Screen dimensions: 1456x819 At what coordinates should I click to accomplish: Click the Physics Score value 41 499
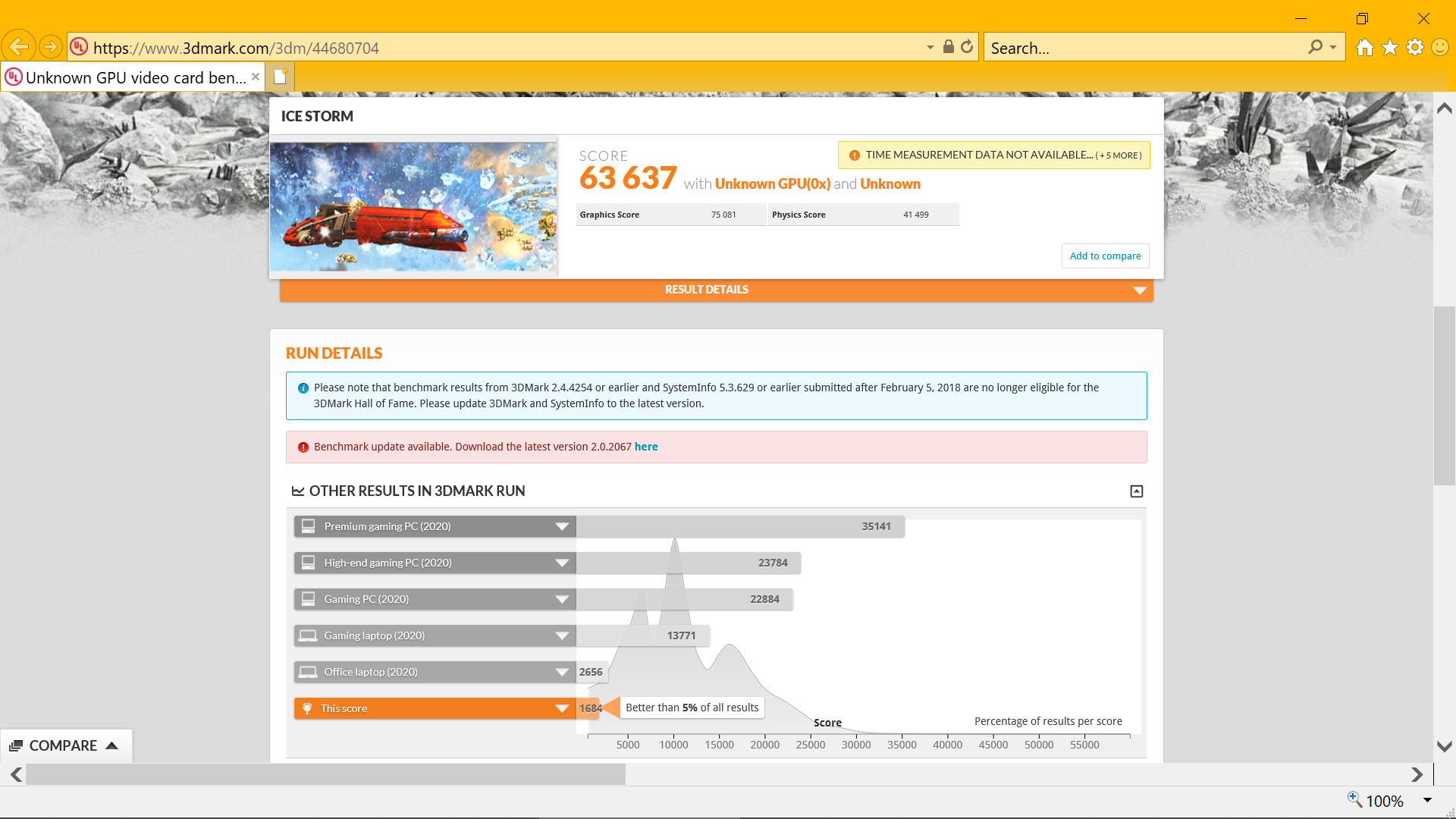(916, 215)
